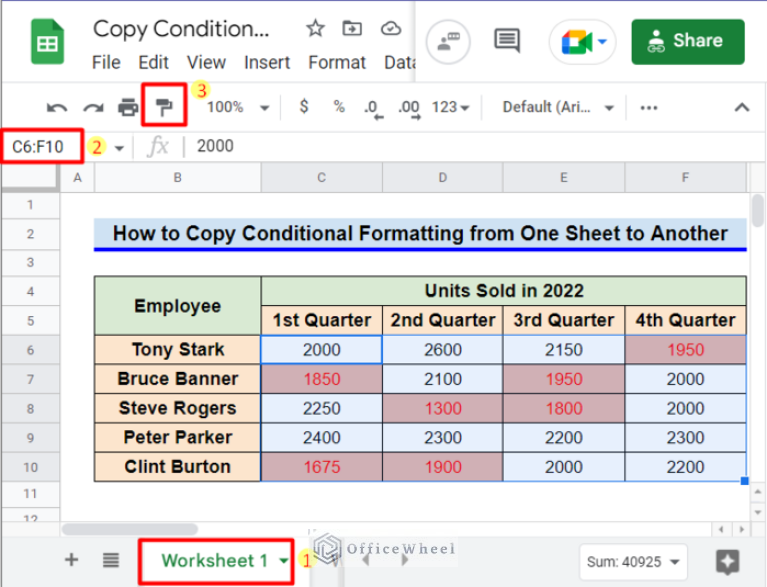Screen dimensions: 767x587
Task: Open the comment history icon
Action: [507, 41]
